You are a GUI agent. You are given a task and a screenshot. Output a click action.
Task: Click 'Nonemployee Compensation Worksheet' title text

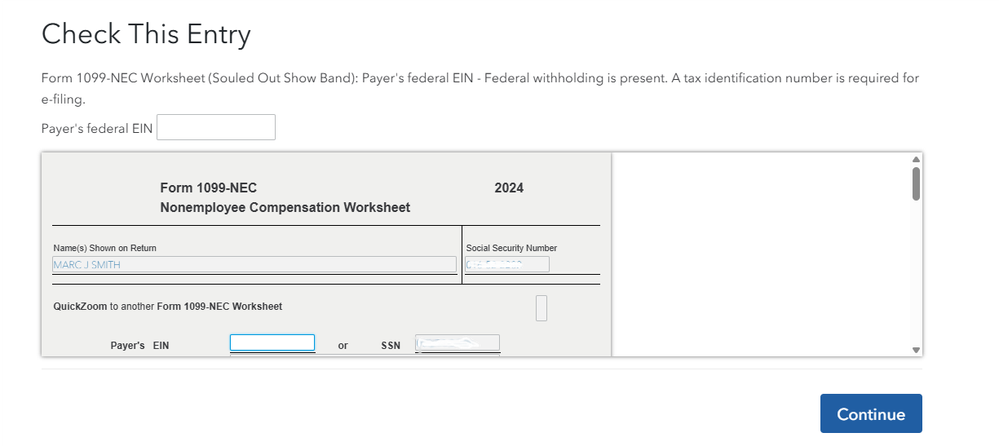[x=285, y=208]
